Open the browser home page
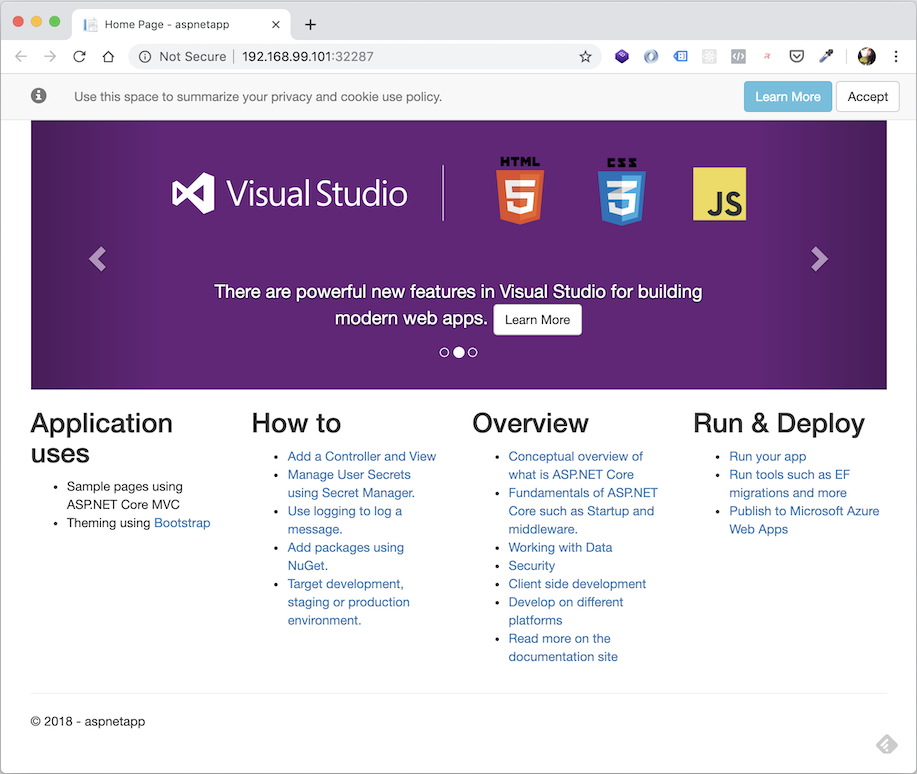 tap(108, 57)
